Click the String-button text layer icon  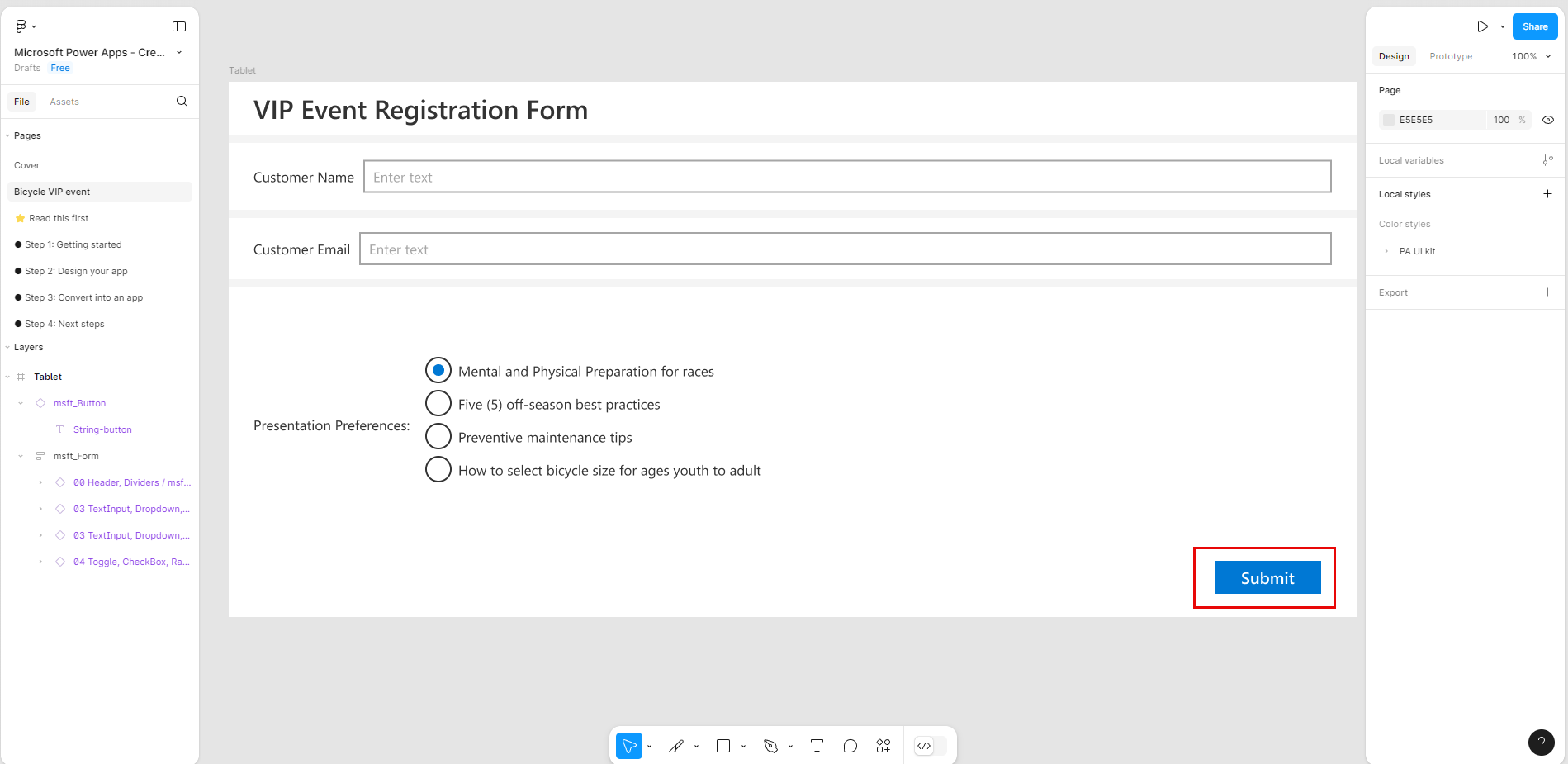tap(59, 429)
